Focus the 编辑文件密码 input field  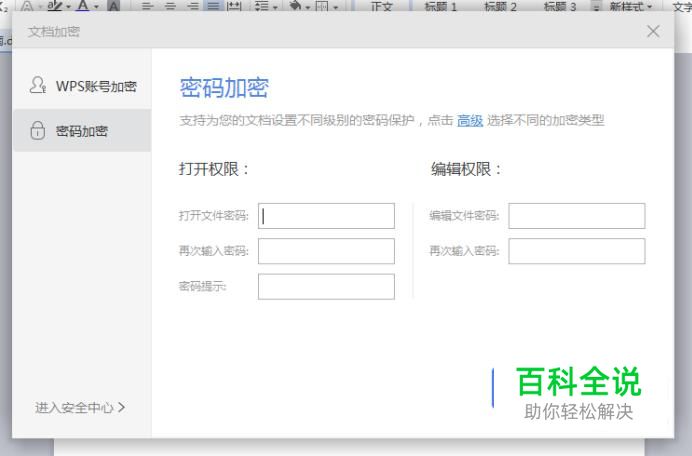click(576, 216)
